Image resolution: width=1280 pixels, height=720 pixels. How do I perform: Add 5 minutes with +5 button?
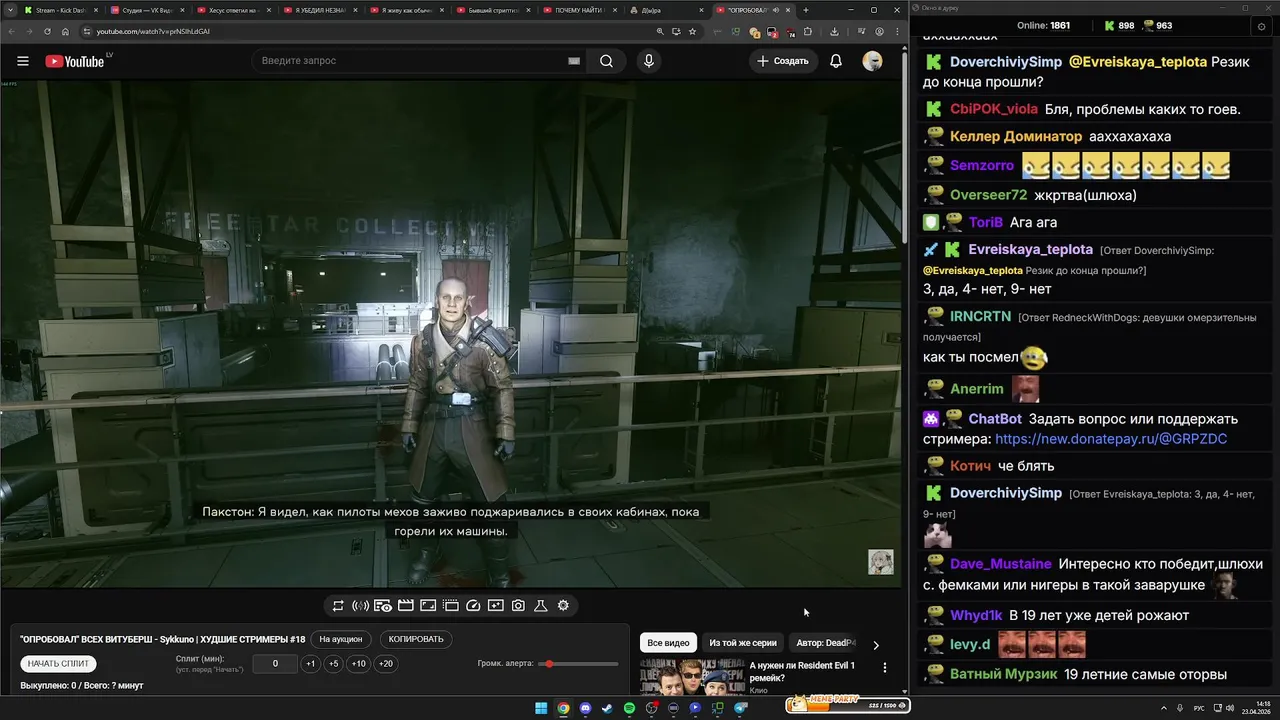[334, 664]
